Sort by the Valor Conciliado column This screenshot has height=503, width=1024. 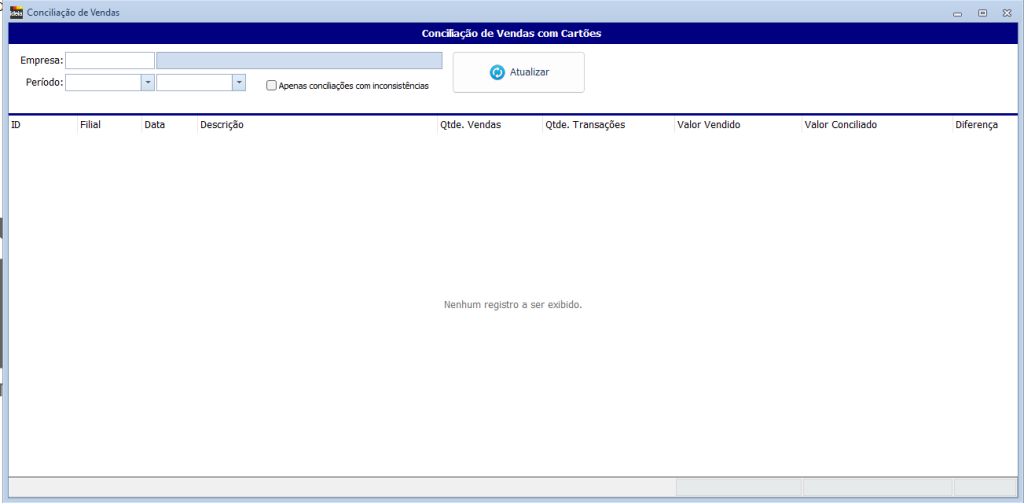(875, 125)
